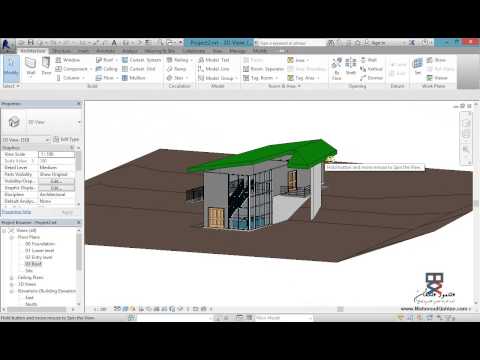This screenshot has height=360, width=480.
Task: Open the Collaborate ribbon tab
Action: pyautogui.click(x=194, y=51)
